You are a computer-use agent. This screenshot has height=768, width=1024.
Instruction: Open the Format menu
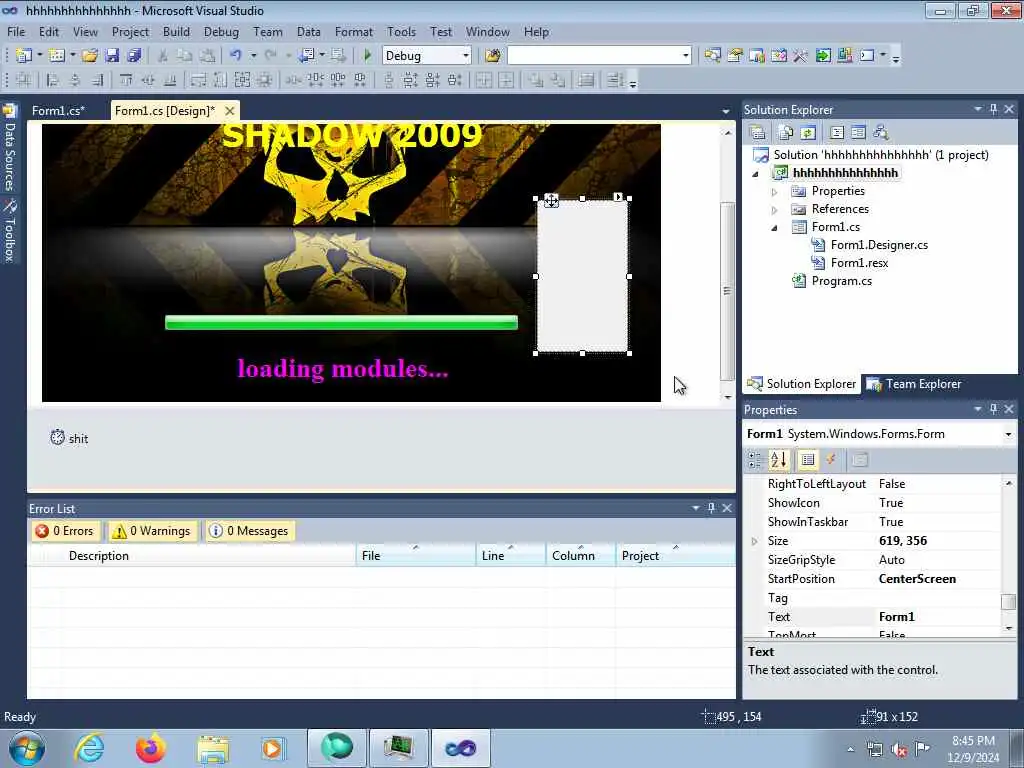pyautogui.click(x=353, y=31)
